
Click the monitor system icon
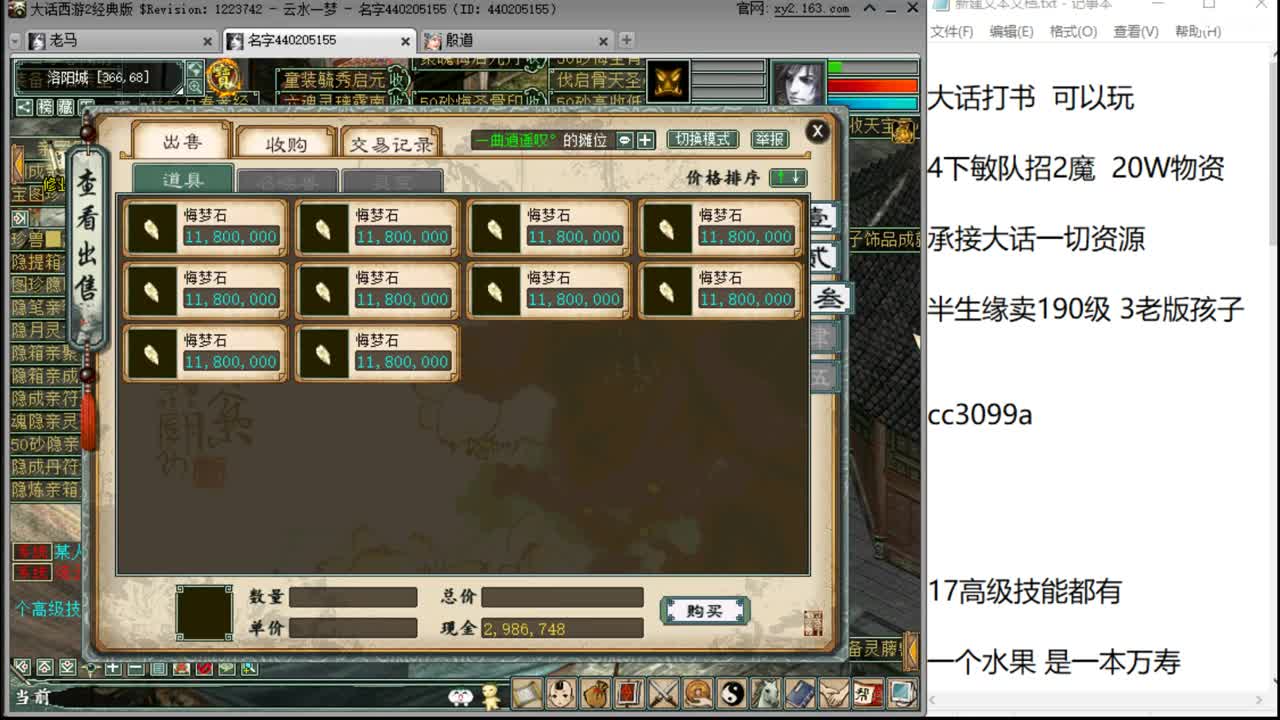click(902, 693)
